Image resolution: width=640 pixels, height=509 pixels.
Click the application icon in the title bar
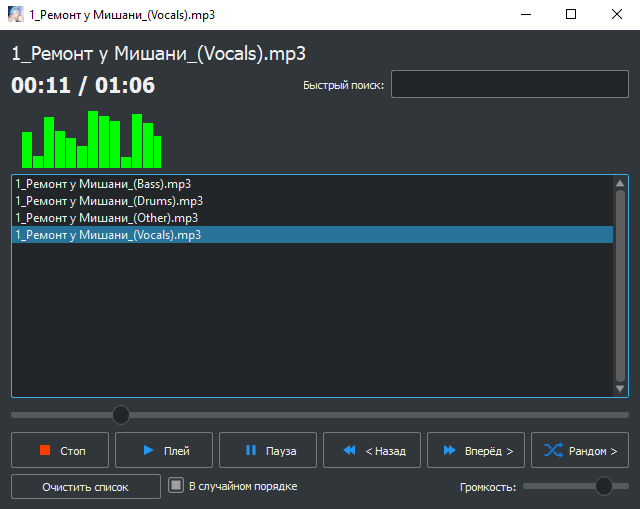(x=16, y=15)
